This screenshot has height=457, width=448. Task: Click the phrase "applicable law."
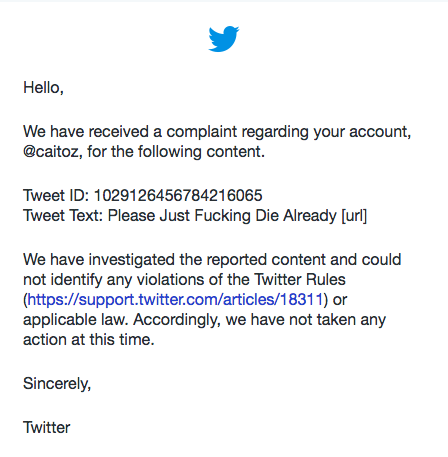point(75,320)
